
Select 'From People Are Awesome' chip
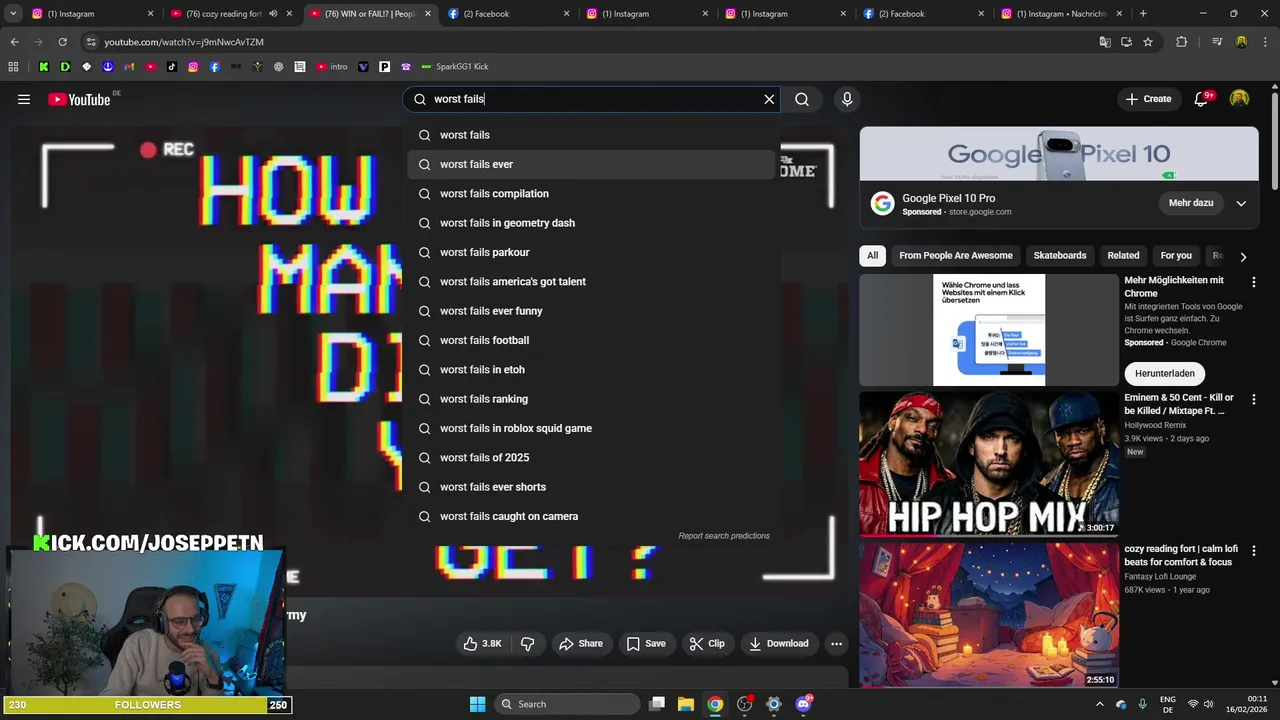pyautogui.click(x=956, y=256)
